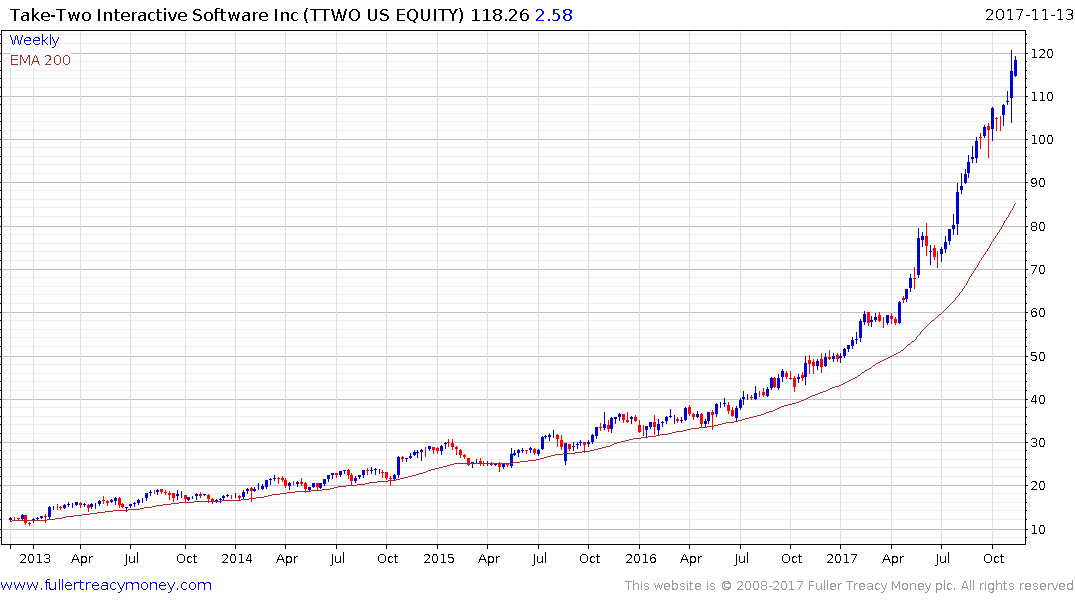Image resolution: width=1075 pixels, height=600 pixels.
Task: Click the right end of the EMA 200 line
Action: pos(1015,204)
